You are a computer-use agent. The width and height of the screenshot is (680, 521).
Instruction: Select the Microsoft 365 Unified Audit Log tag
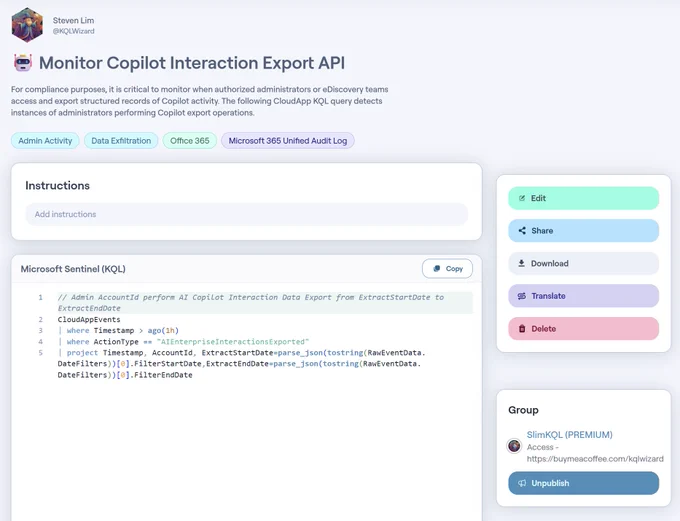288,141
